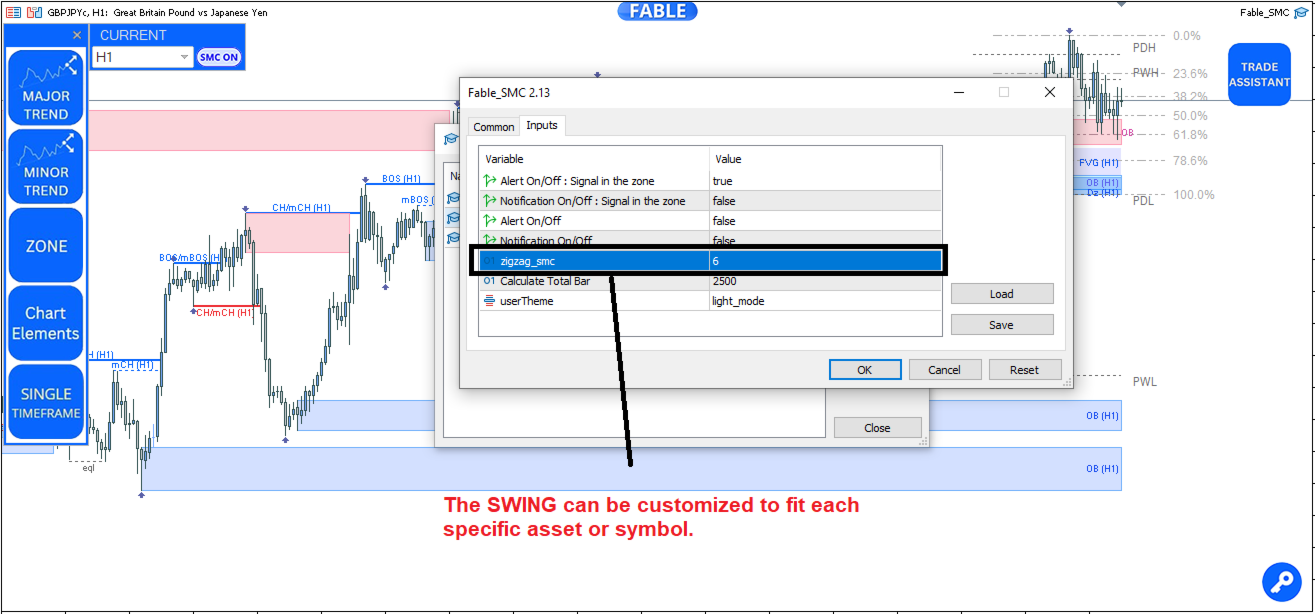Viewport: 1315px width, 614px height.
Task: Click Close in the background indicators window
Action: tap(877, 428)
